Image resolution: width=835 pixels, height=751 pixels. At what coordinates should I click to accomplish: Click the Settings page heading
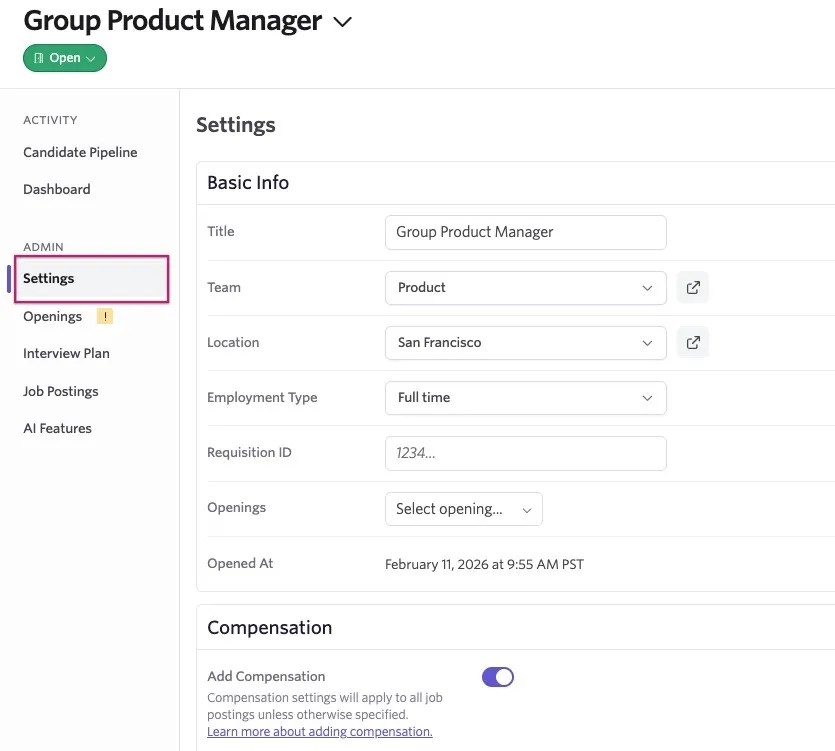click(235, 125)
